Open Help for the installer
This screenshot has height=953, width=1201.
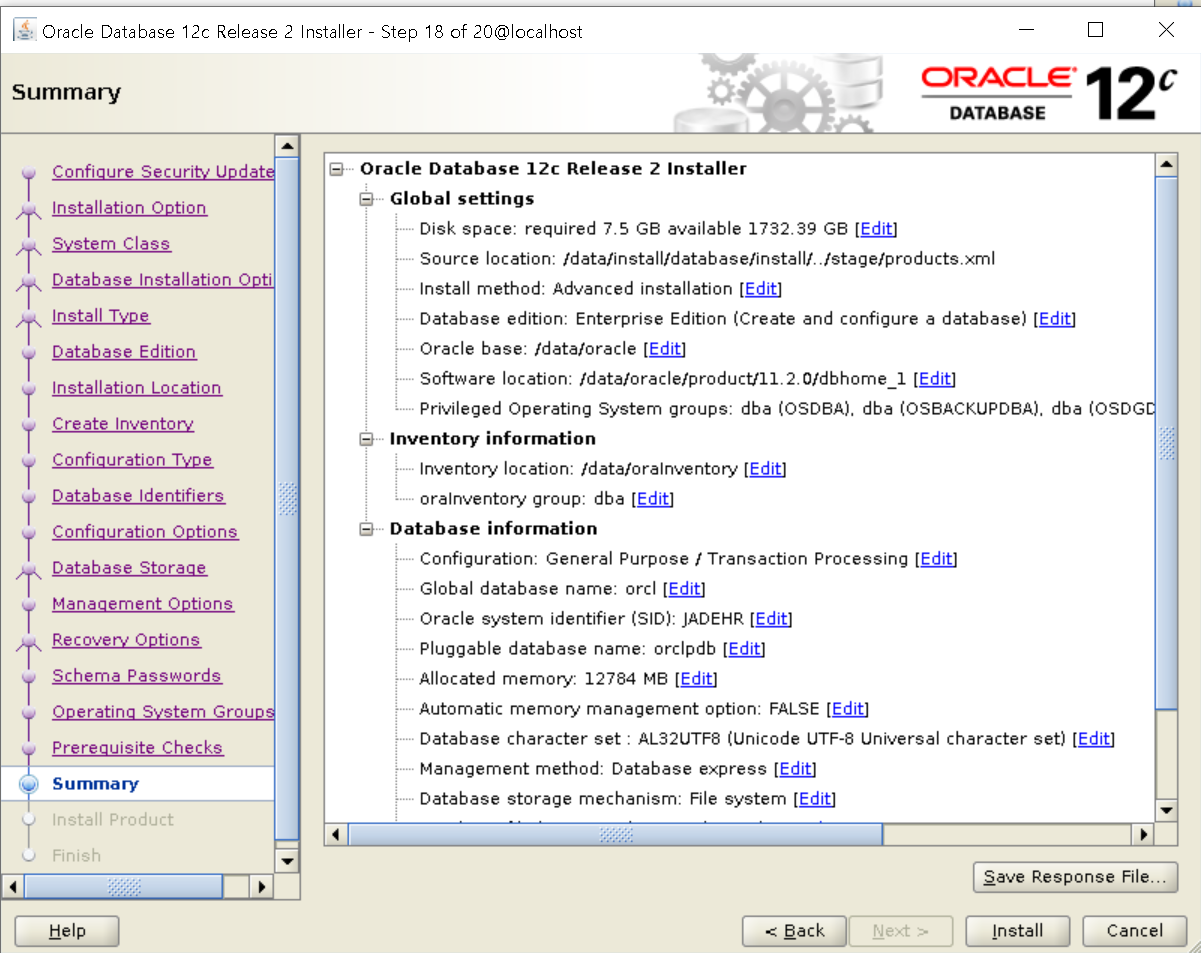pos(67,931)
